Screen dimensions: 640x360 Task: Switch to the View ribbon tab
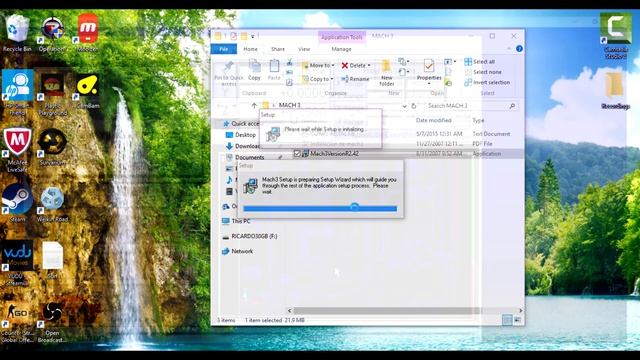304,49
